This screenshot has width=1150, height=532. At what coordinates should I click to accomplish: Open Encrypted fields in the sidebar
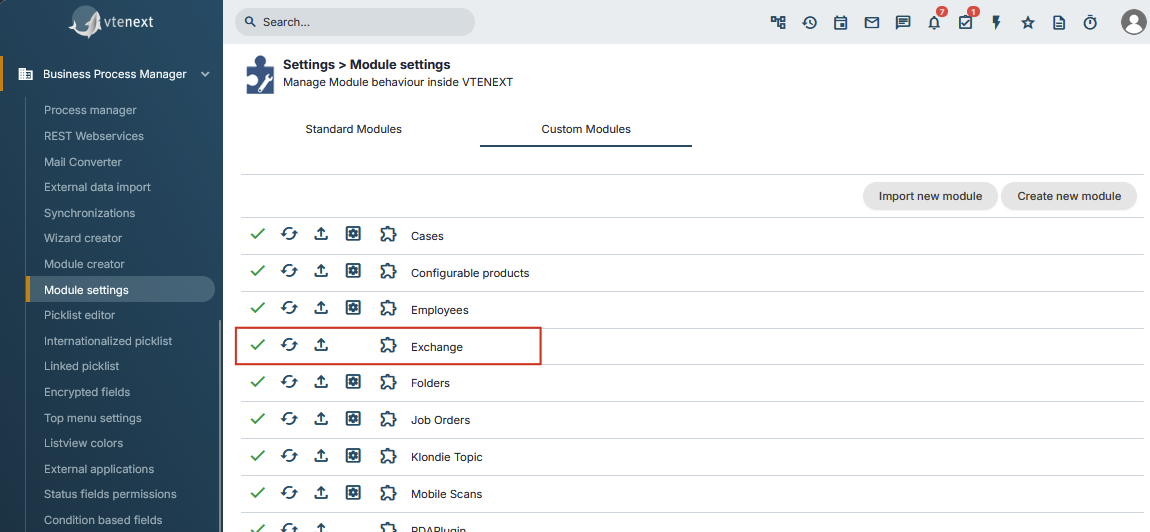(87, 392)
